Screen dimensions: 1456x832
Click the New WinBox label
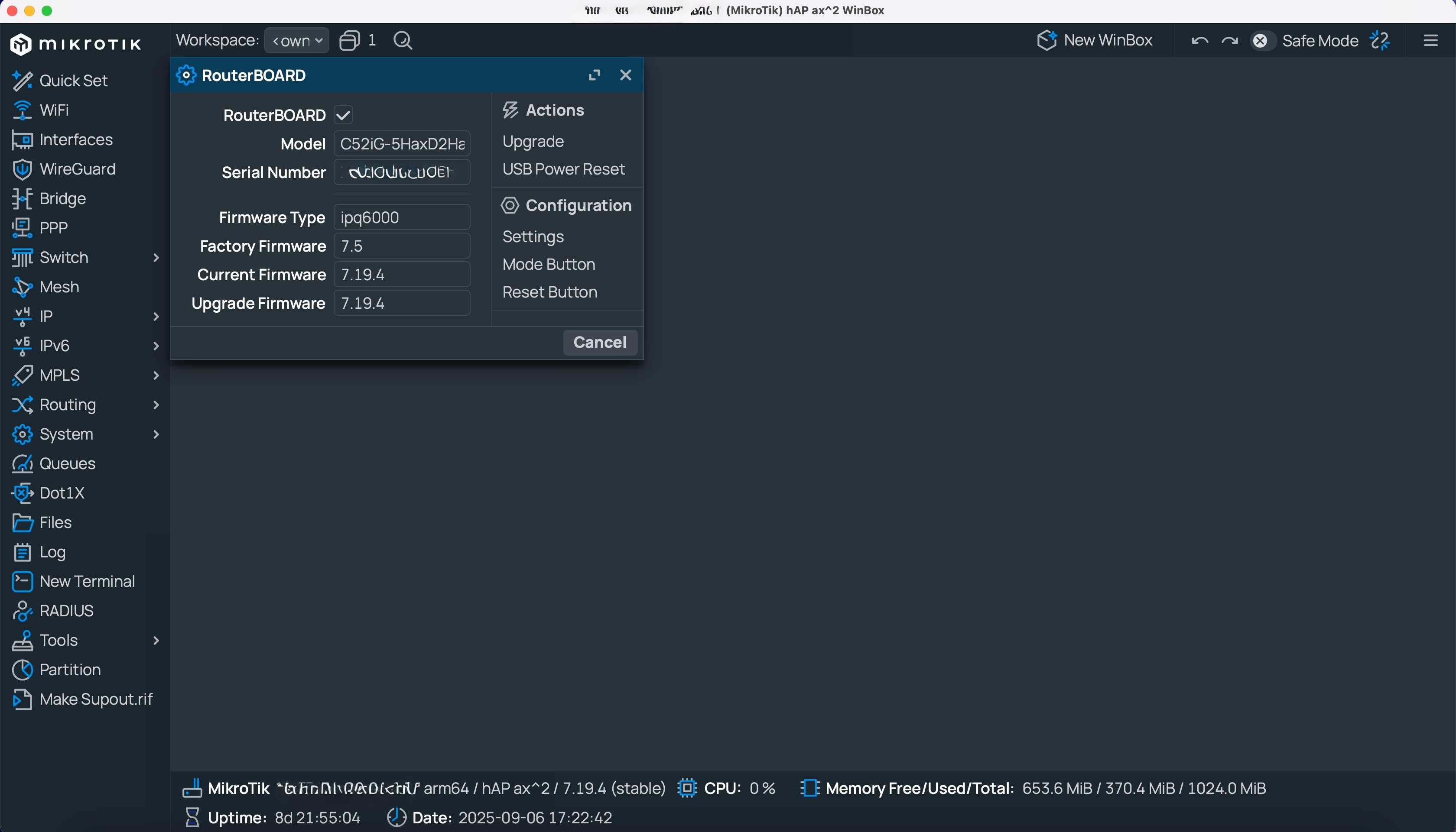pos(1108,41)
